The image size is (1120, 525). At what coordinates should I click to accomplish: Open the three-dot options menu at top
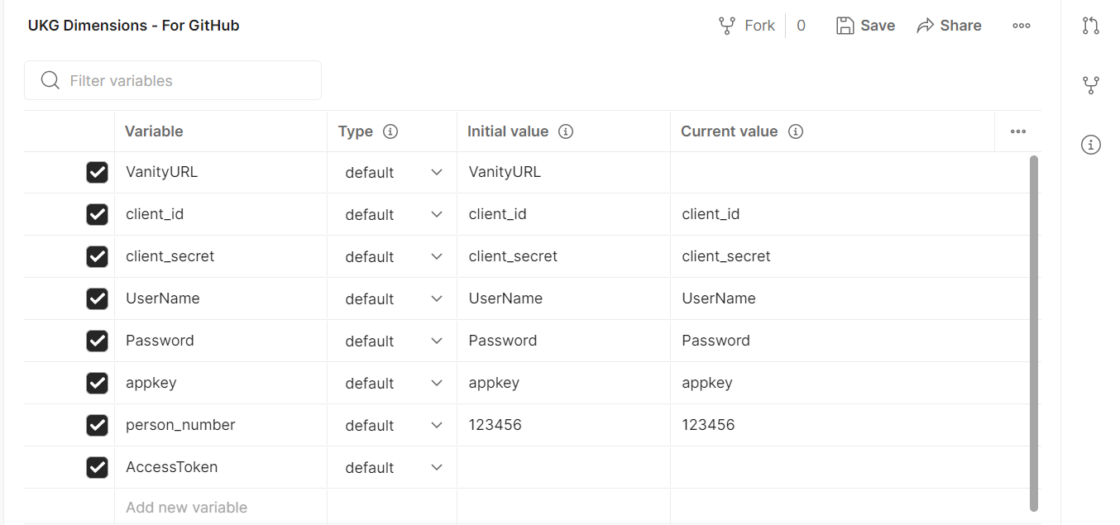click(1021, 26)
